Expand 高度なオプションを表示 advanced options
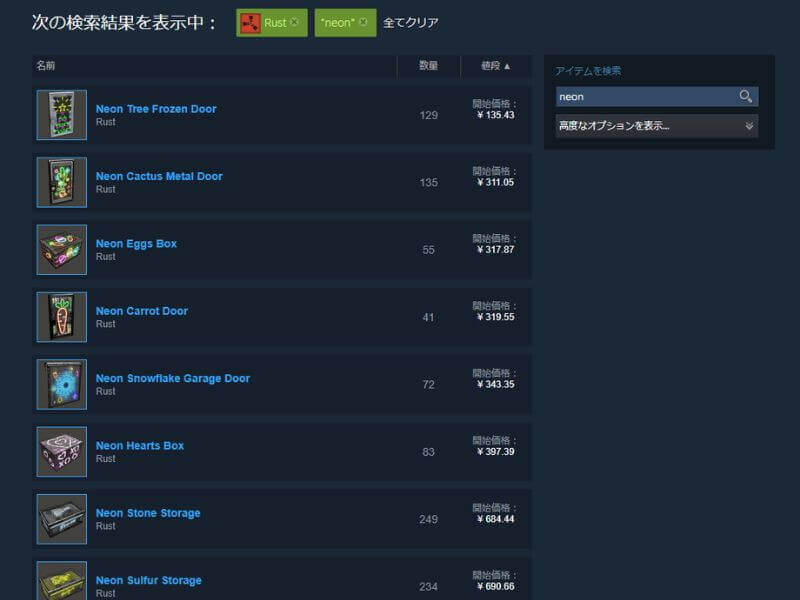This screenshot has width=800, height=600. (x=657, y=126)
